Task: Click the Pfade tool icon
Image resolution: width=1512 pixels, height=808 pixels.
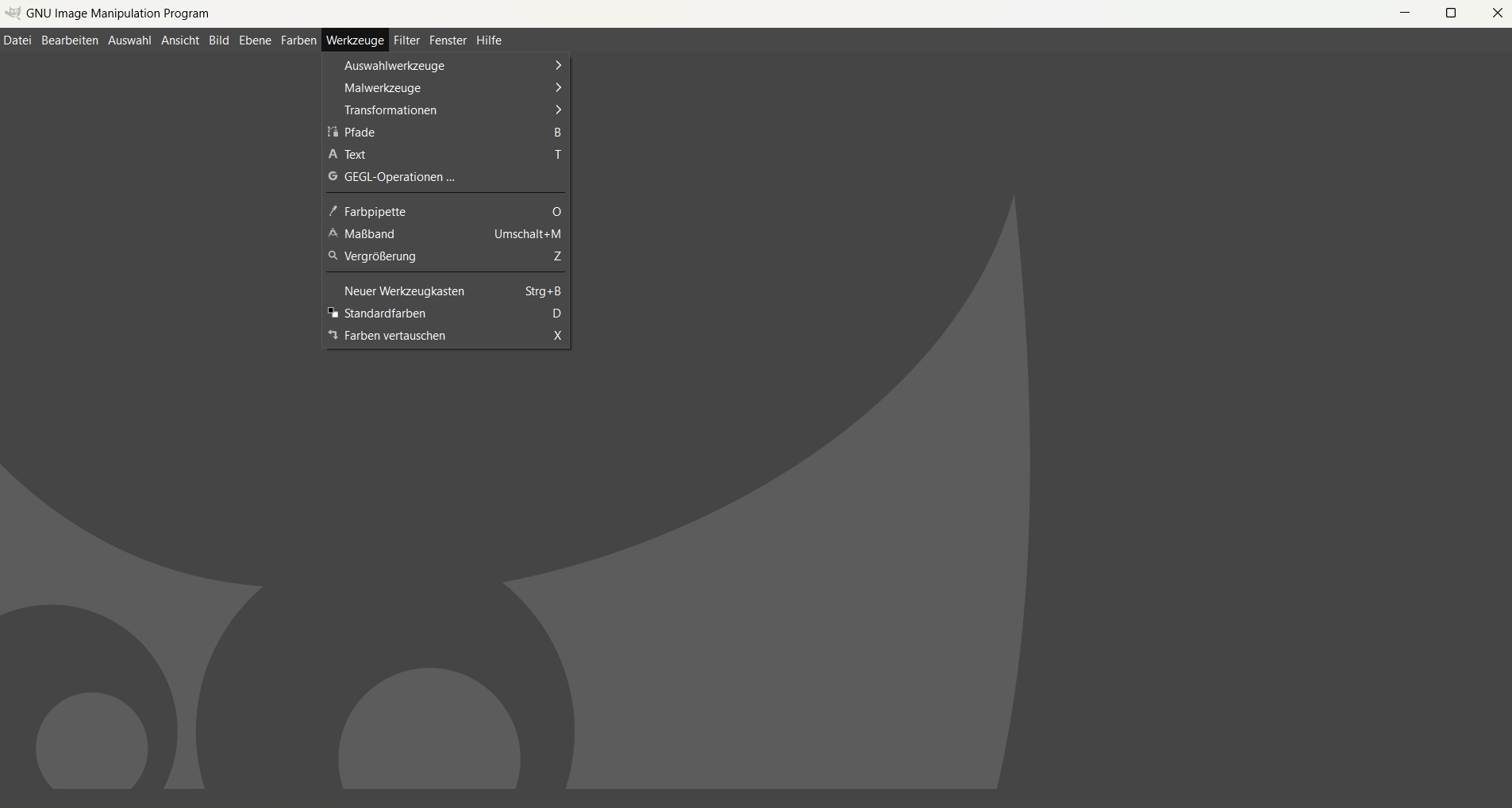Action: [333, 133]
